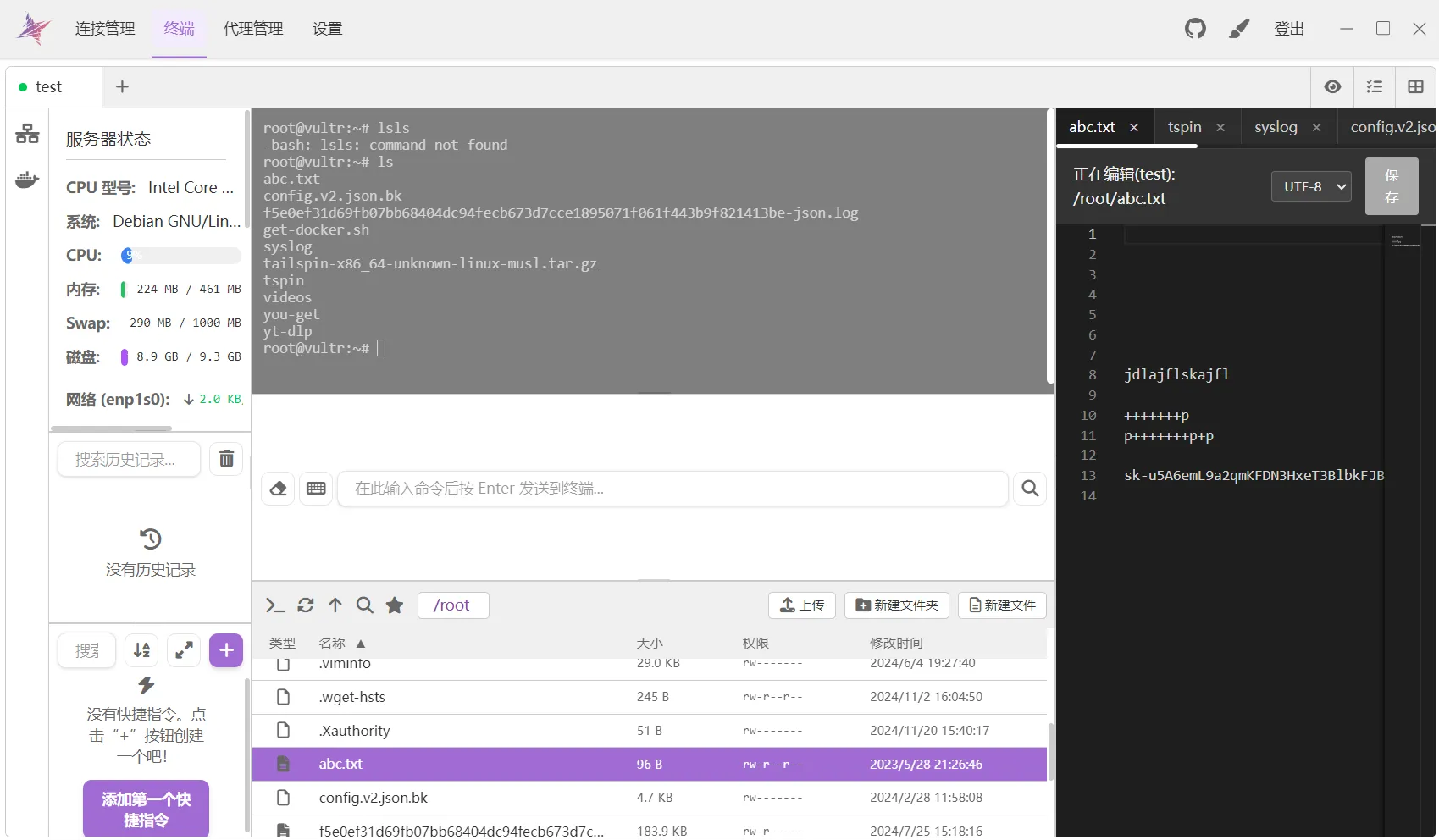Viewport: 1439px width, 840px height.
Task: Close the abc.txt editor tab
Action: click(x=1134, y=127)
